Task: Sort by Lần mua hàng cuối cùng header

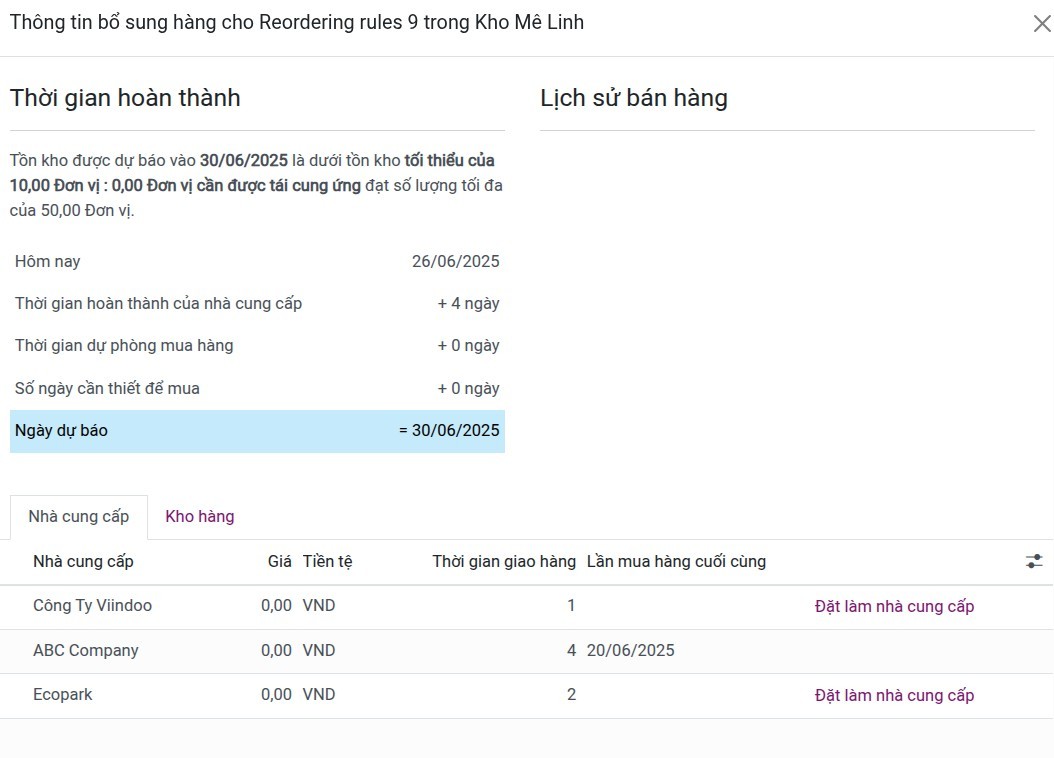Action: tap(676, 562)
